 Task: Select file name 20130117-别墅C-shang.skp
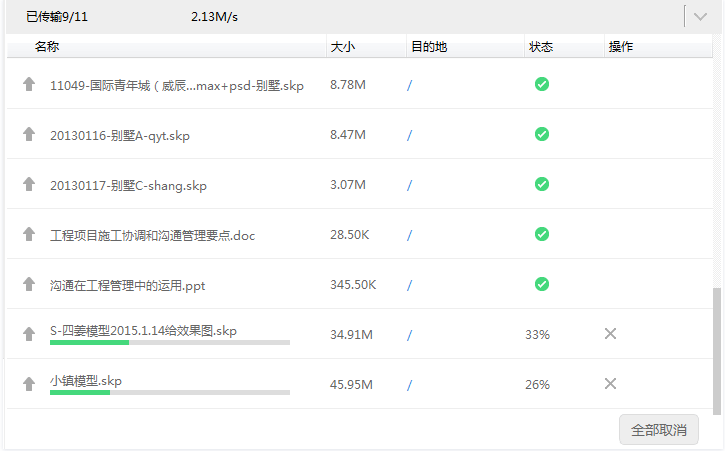click(x=128, y=185)
